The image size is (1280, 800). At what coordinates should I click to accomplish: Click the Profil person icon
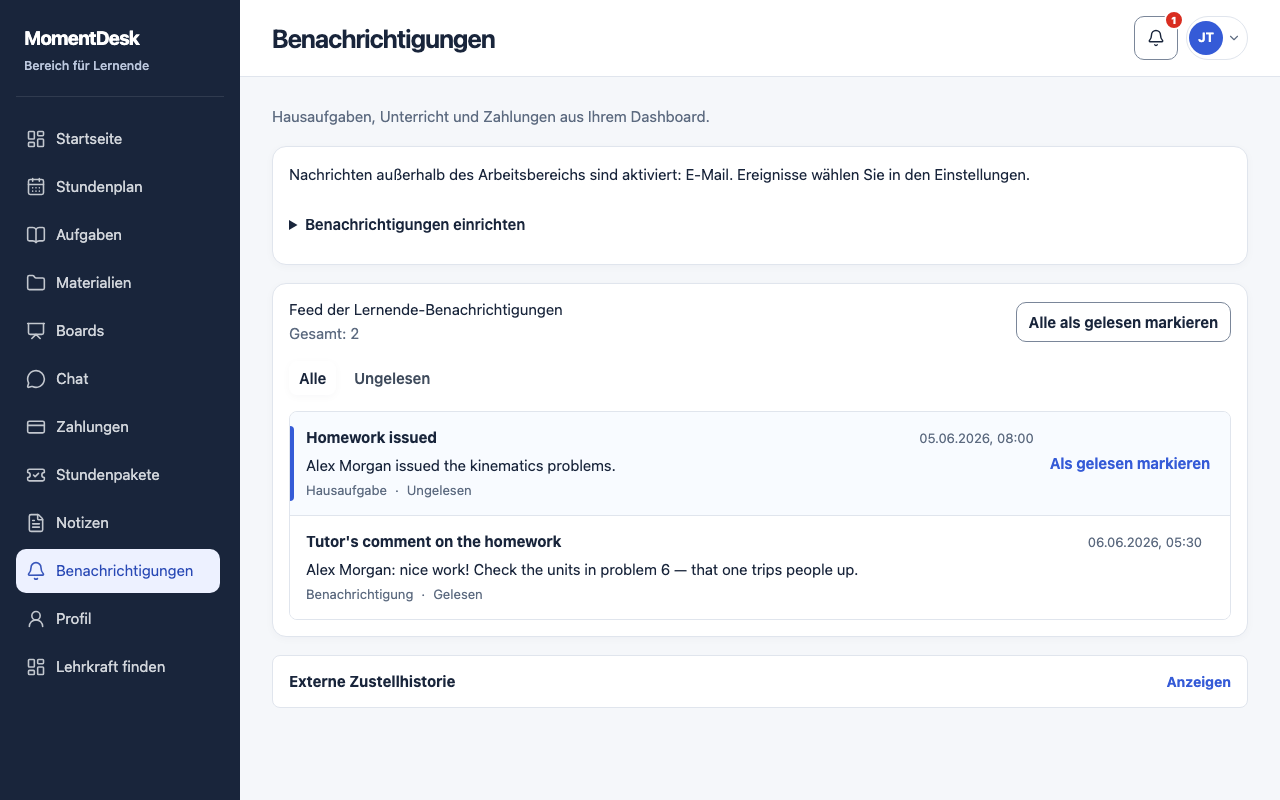[36, 619]
